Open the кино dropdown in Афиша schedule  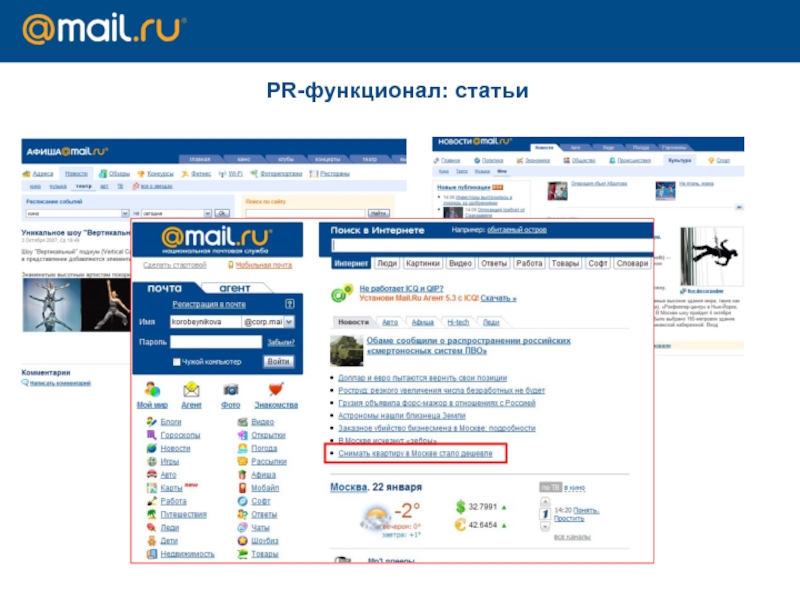tap(125, 213)
